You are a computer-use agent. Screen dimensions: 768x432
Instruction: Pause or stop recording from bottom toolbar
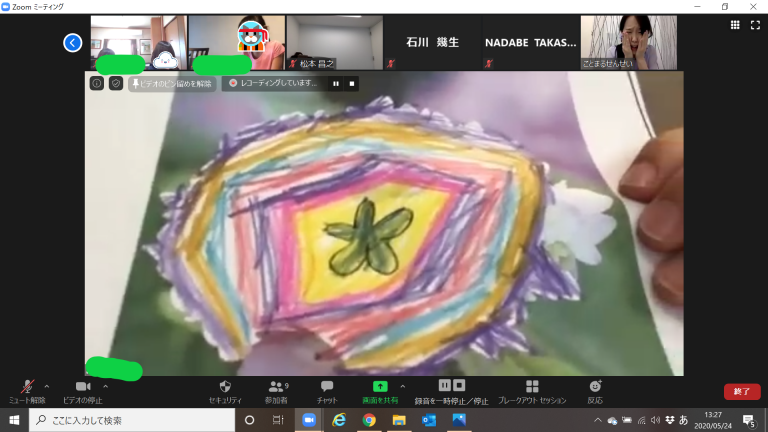pos(451,389)
